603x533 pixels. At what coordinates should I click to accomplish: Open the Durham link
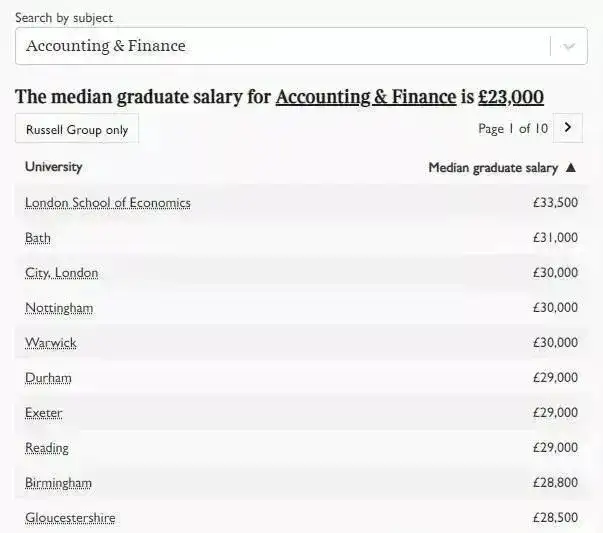(48, 378)
